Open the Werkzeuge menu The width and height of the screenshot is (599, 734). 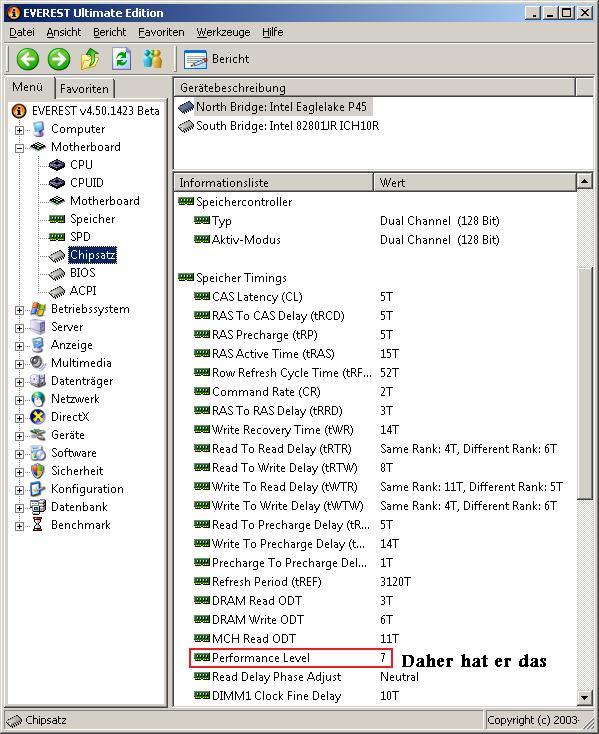(x=223, y=32)
